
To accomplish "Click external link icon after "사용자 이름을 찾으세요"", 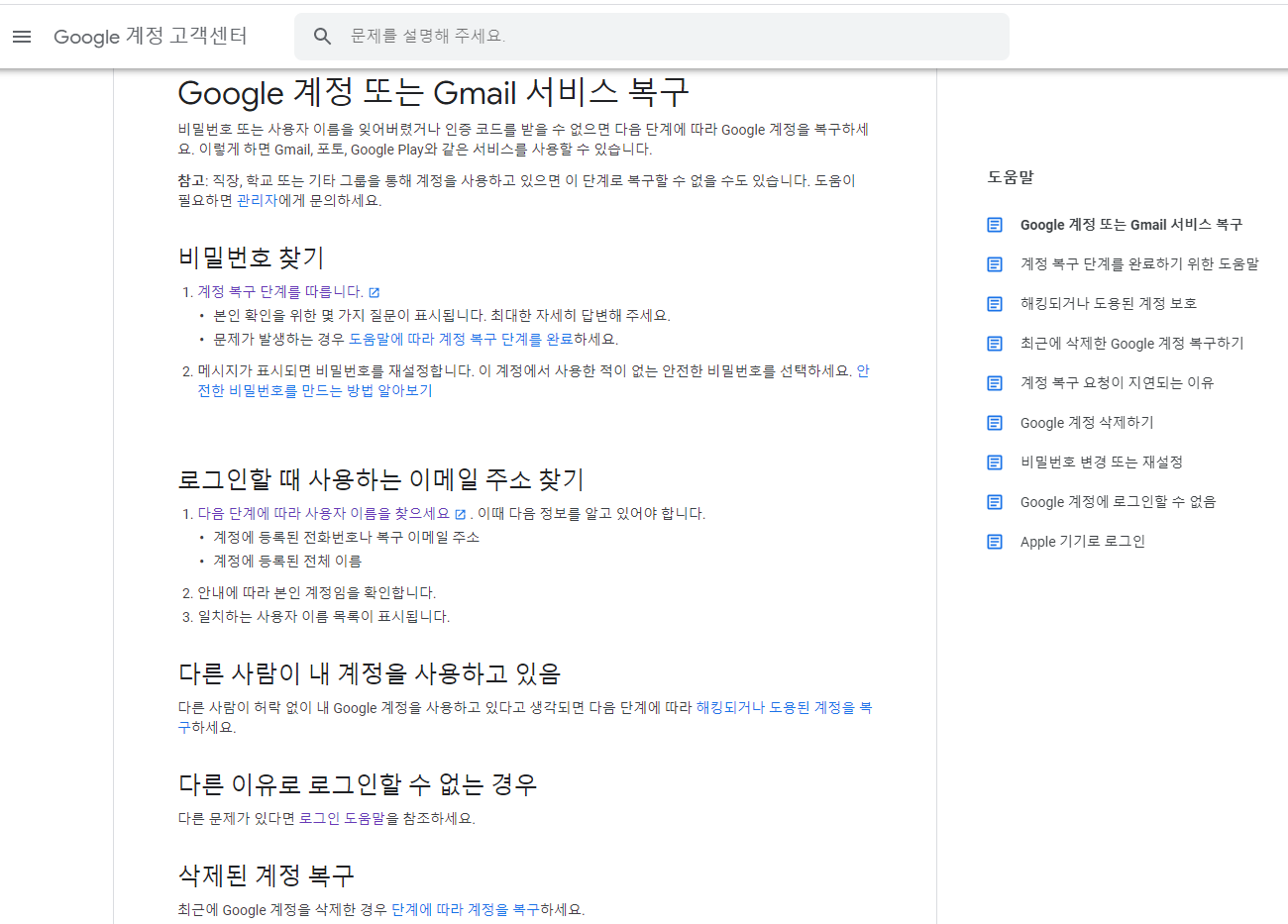I will coord(459,512).
